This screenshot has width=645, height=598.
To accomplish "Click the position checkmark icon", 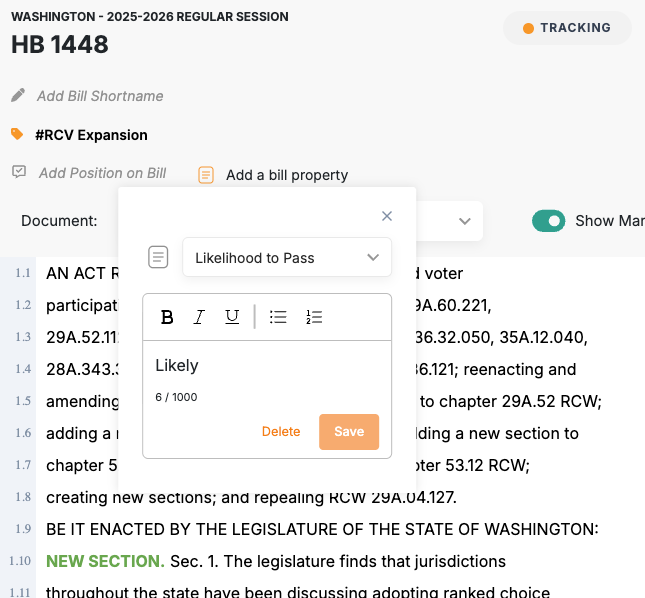I will (x=18, y=172).
